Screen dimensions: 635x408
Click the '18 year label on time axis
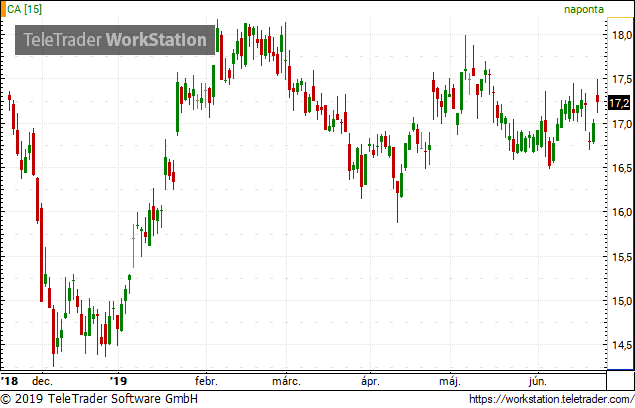9,381
